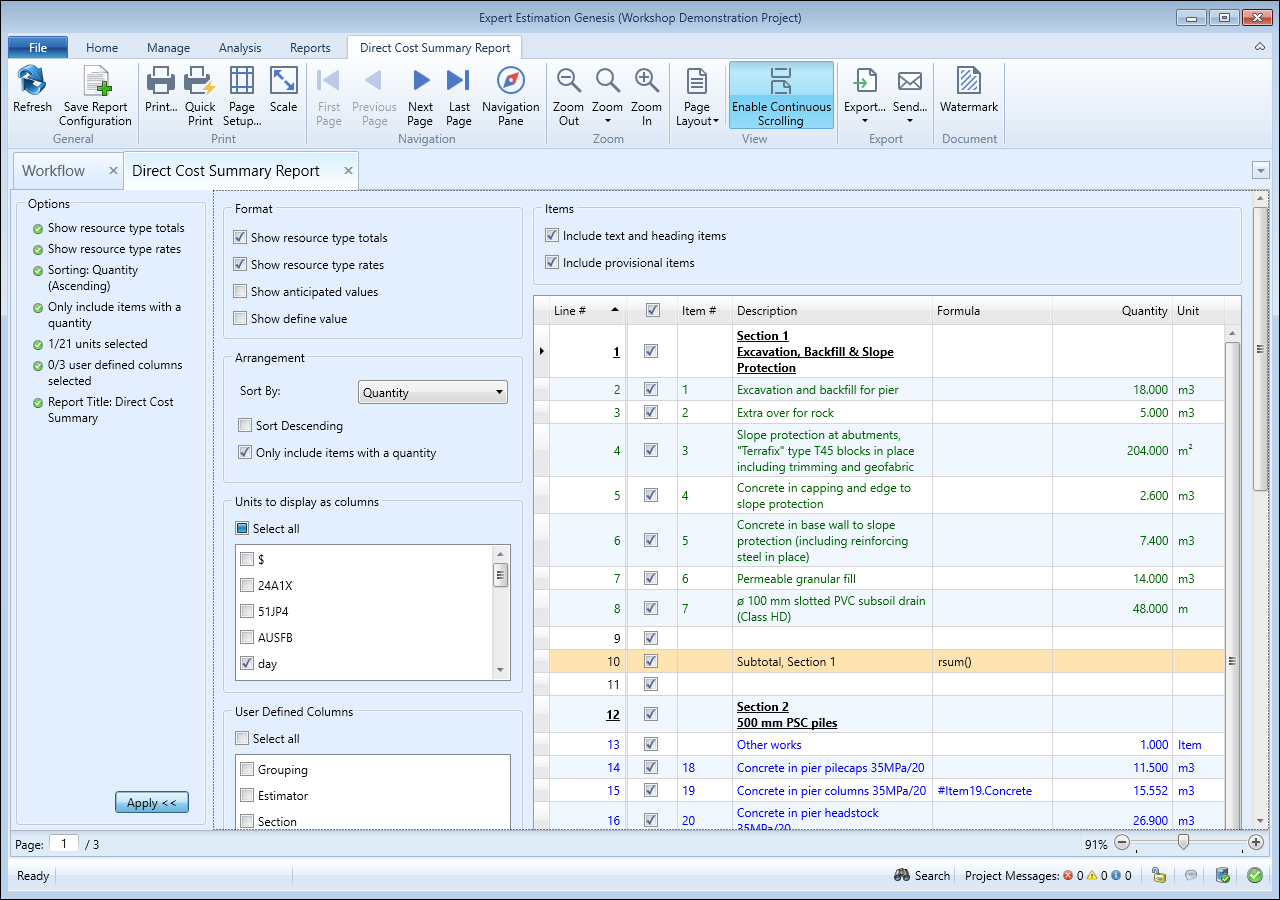1280x900 pixels.
Task: Click the Watermark icon
Action: point(968,82)
